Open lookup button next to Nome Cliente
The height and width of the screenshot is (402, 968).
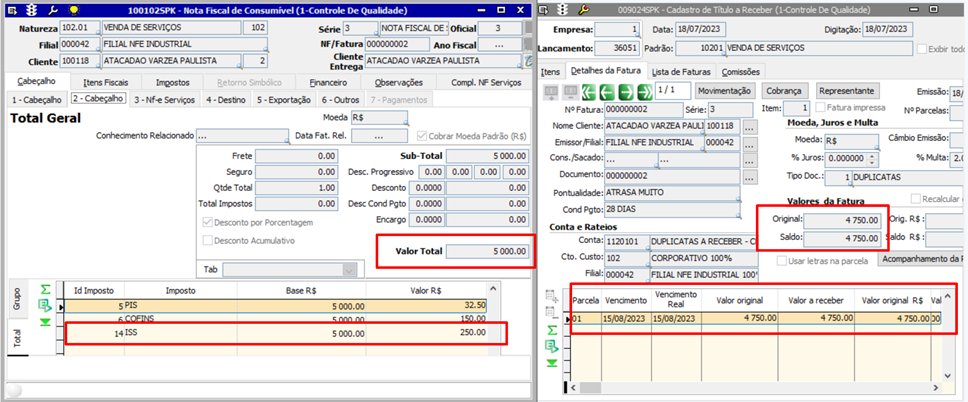750,127
